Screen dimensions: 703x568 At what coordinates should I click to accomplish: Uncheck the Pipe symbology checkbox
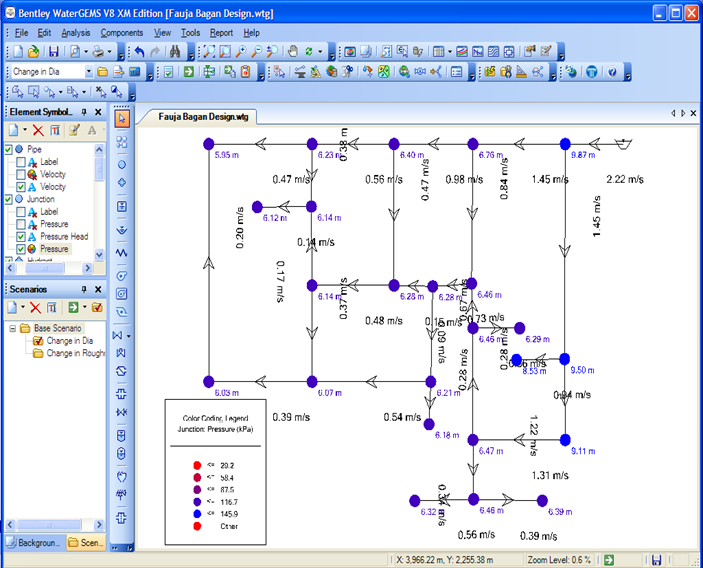click(10, 149)
